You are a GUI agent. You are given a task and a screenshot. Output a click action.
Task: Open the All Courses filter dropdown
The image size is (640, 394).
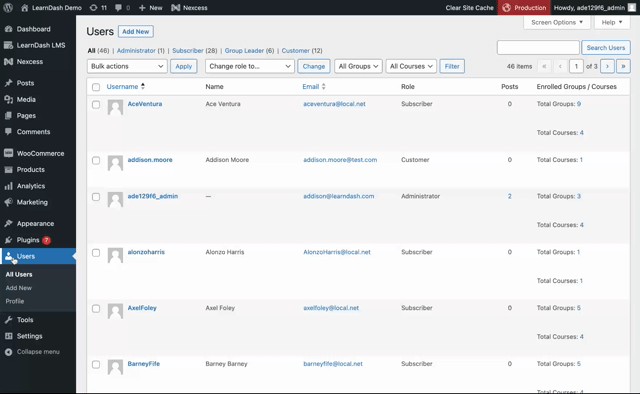(x=411, y=66)
